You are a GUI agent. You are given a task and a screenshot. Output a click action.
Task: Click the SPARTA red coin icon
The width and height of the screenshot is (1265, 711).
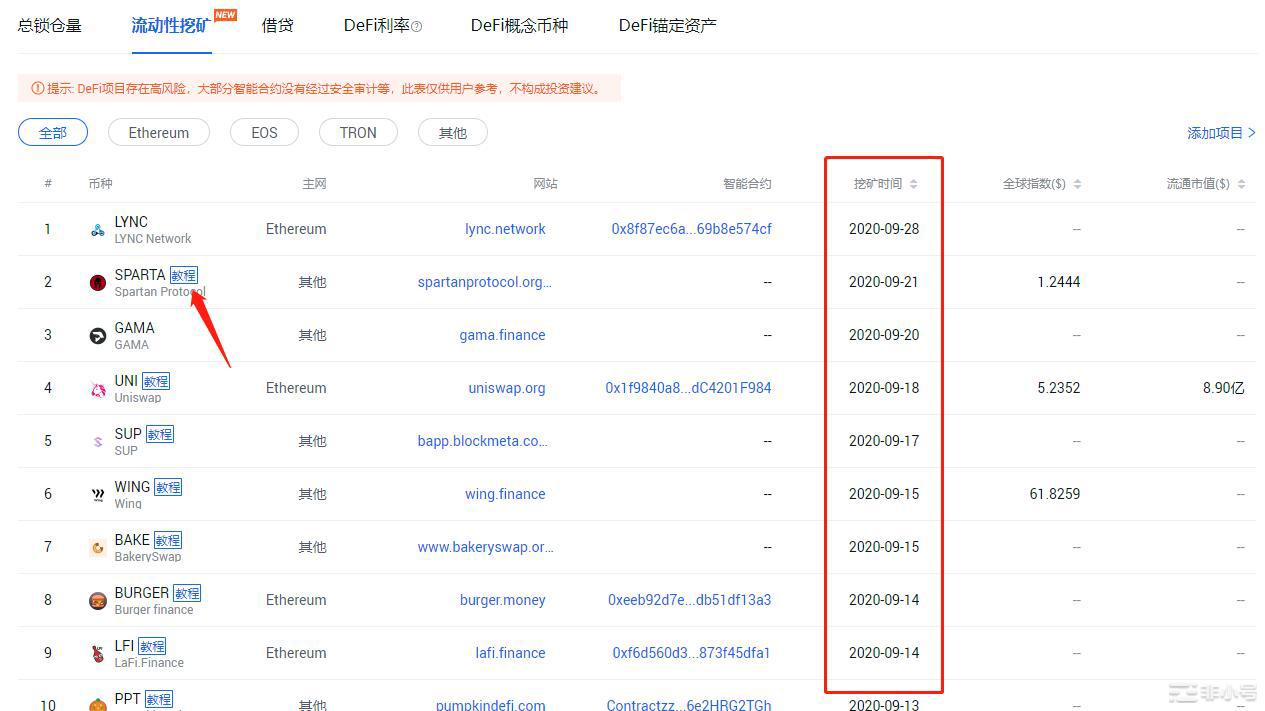coord(97,283)
